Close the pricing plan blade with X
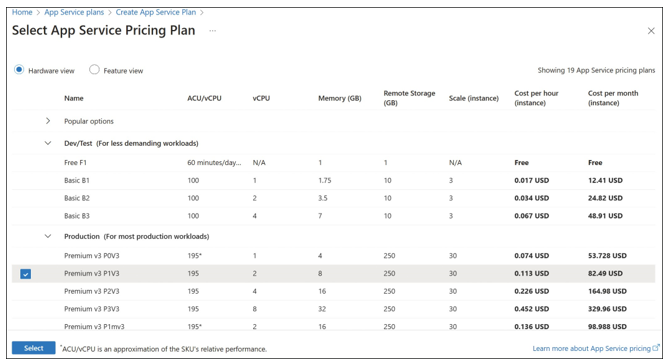Screen dimensions: 667x361 coord(651,31)
